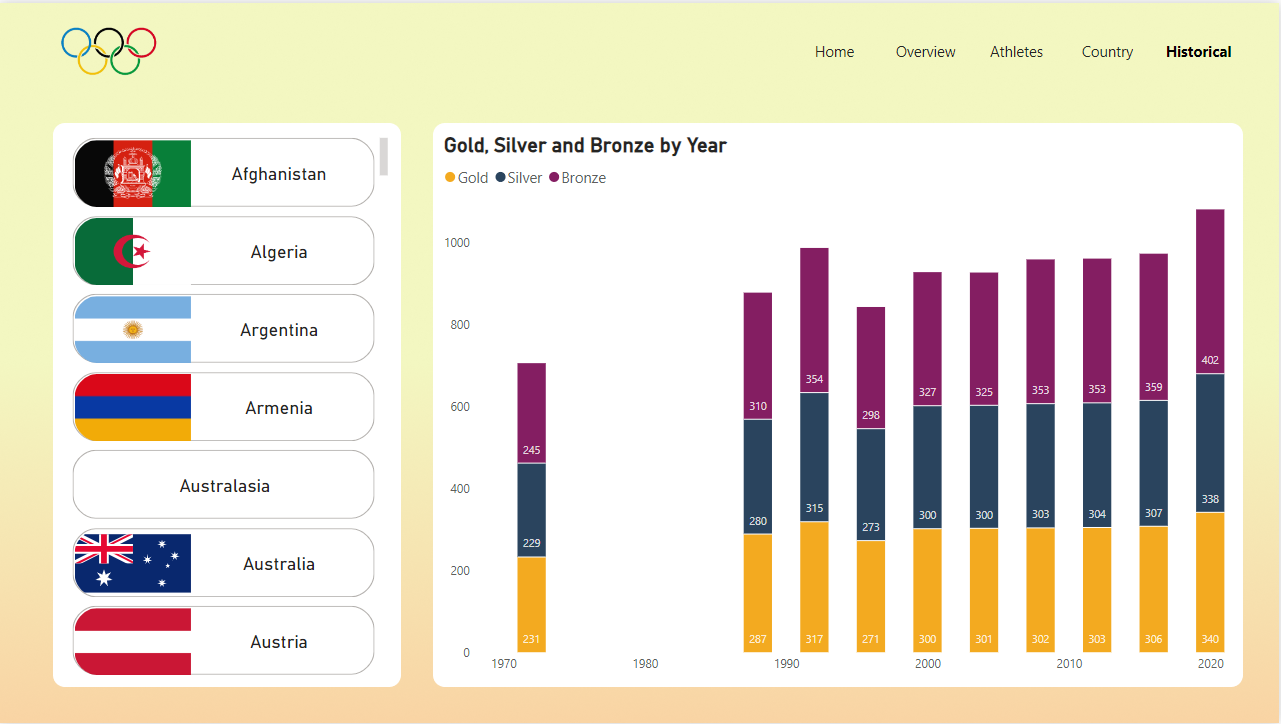Screen dimensions: 1281x724
Task: Select the bronze bar segment labeled 310
Action: pos(758,356)
